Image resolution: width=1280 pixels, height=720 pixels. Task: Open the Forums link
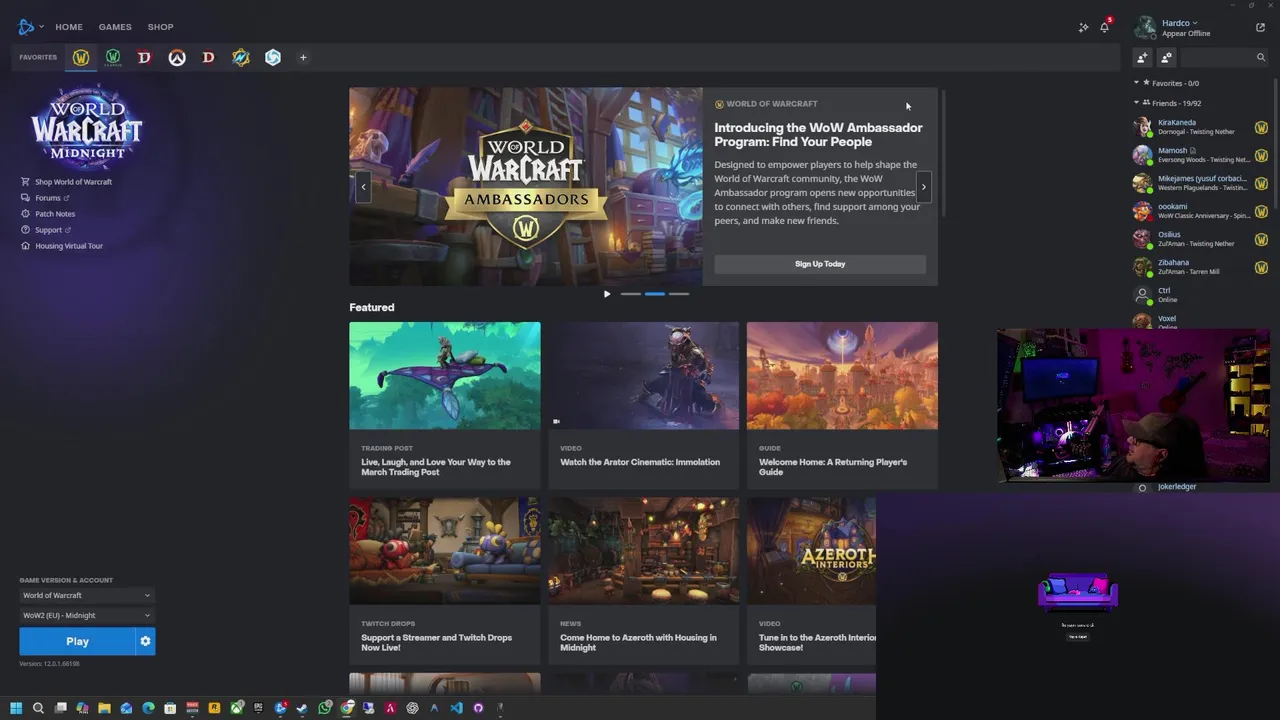point(45,198)
